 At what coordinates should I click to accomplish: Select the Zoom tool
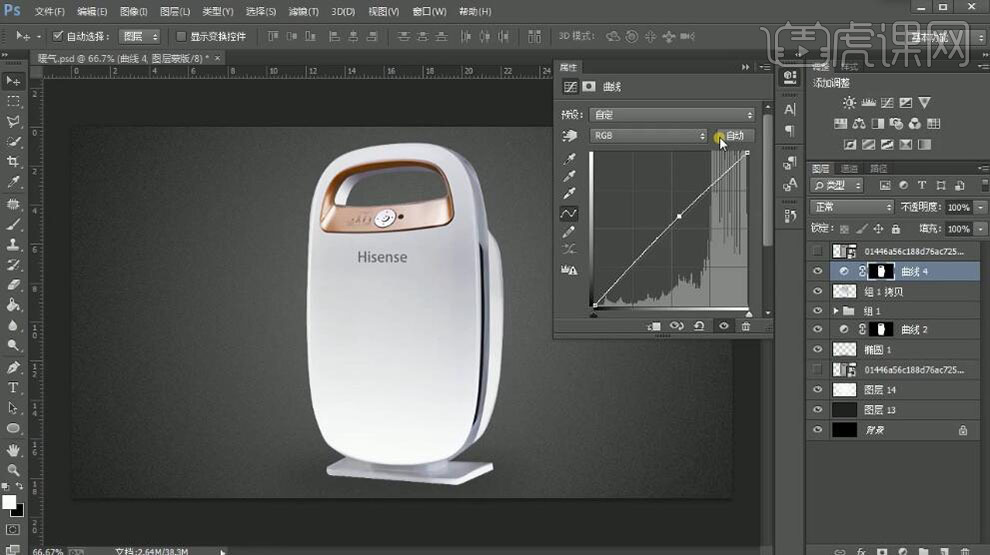[x=13, y=470]
